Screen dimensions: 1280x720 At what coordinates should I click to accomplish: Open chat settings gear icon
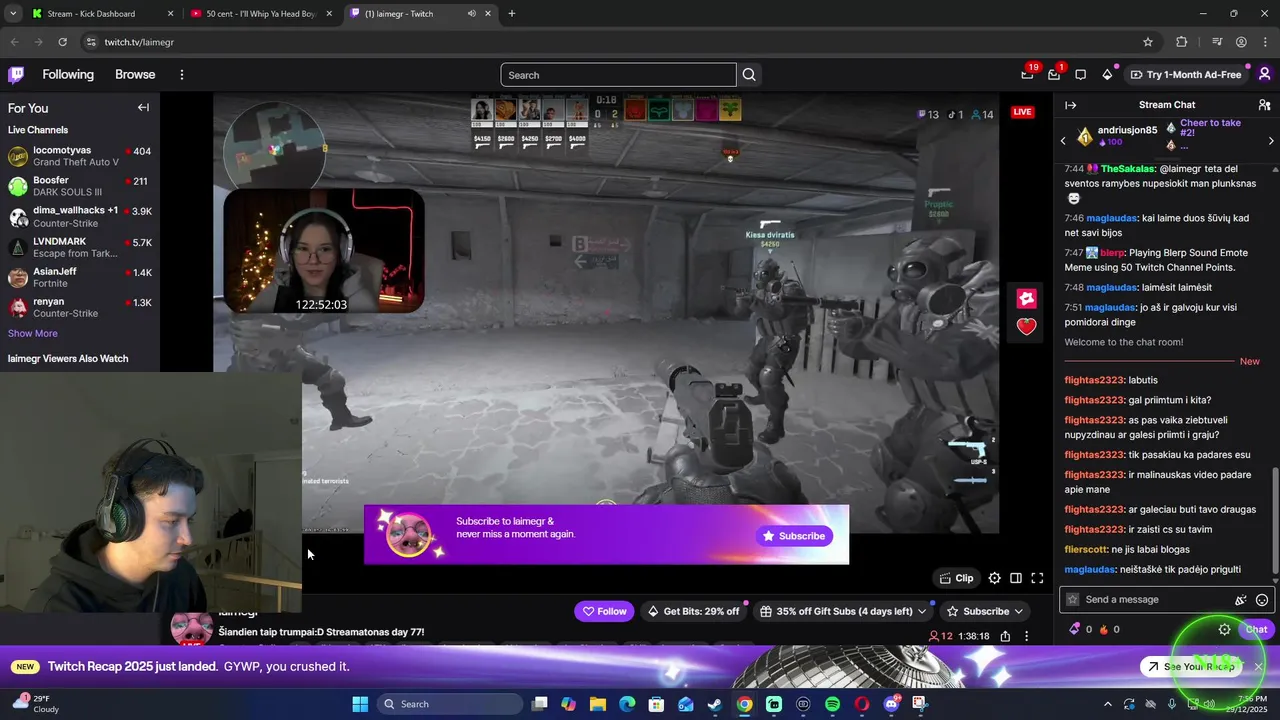click(x=1224, y=629)
